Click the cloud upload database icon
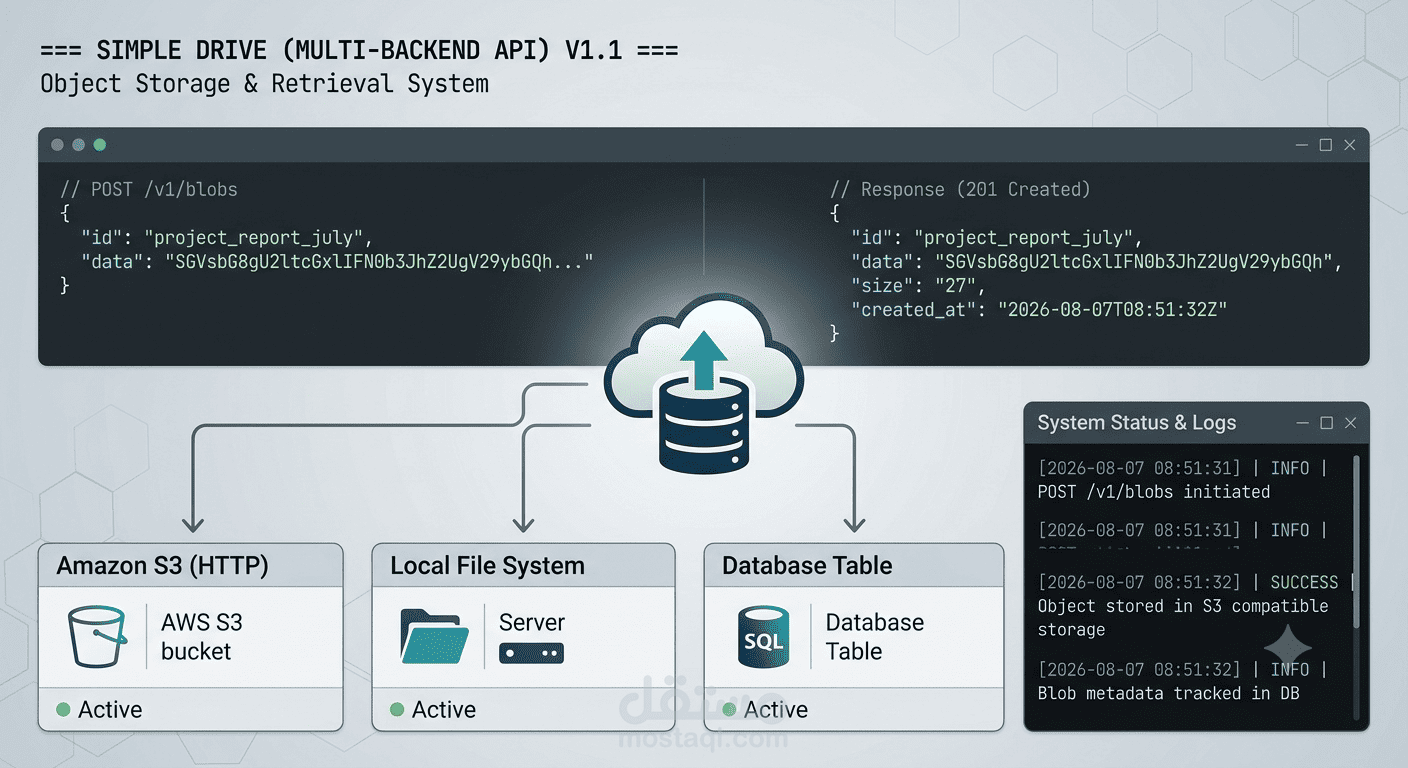 703,383
